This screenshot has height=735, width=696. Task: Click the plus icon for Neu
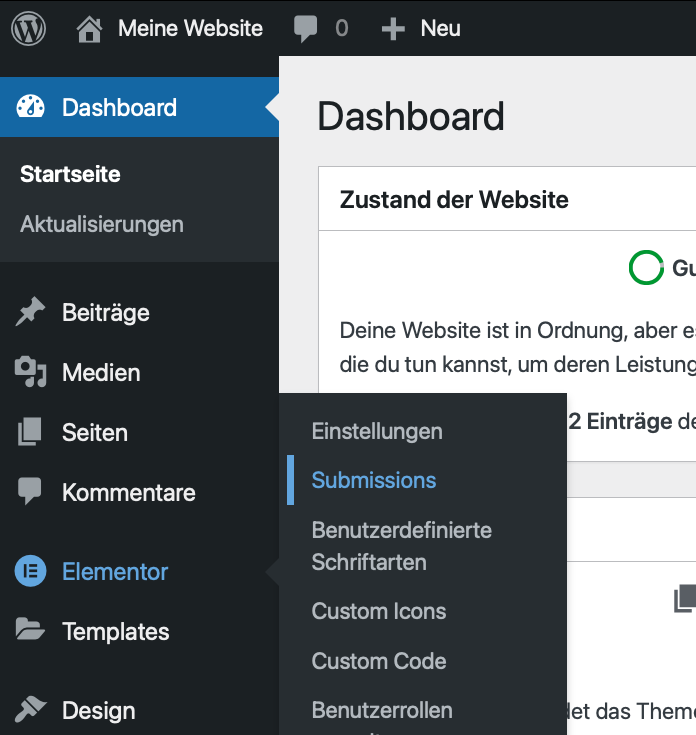point(393,29)
